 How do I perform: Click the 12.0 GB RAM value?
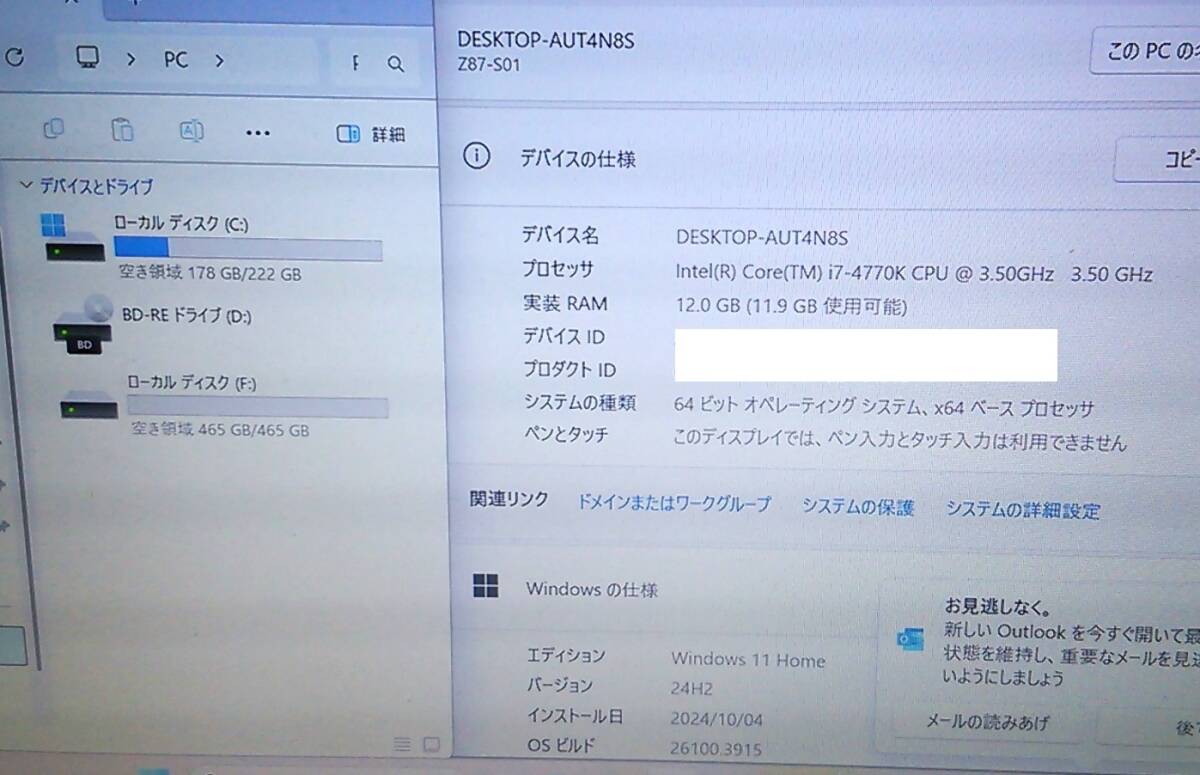pos(792,306)
